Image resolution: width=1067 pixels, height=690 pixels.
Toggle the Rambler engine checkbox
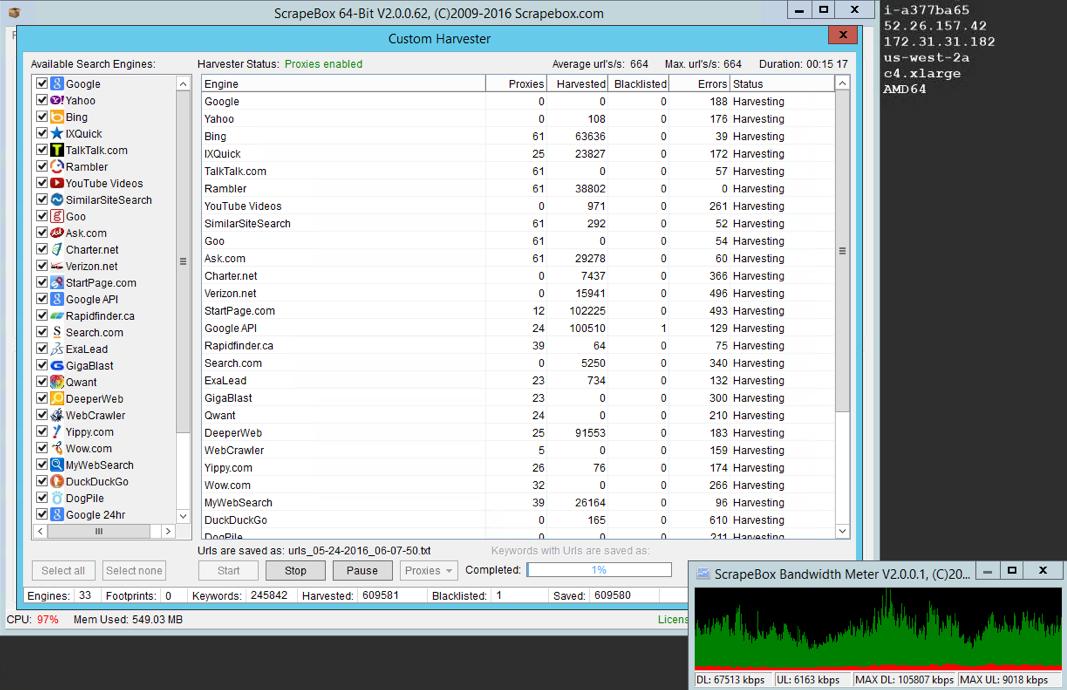42,167
